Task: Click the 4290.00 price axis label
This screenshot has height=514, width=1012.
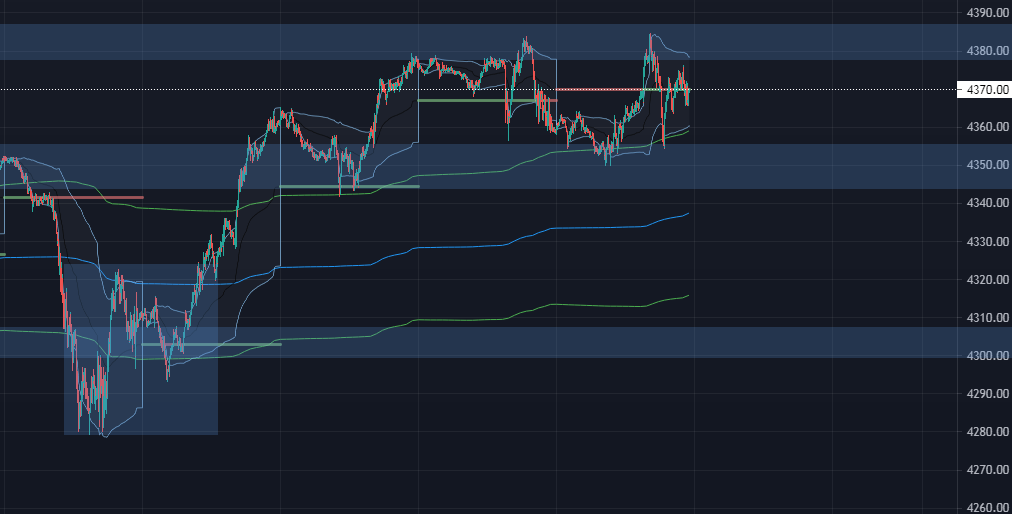Action: [x=988, y=393]
